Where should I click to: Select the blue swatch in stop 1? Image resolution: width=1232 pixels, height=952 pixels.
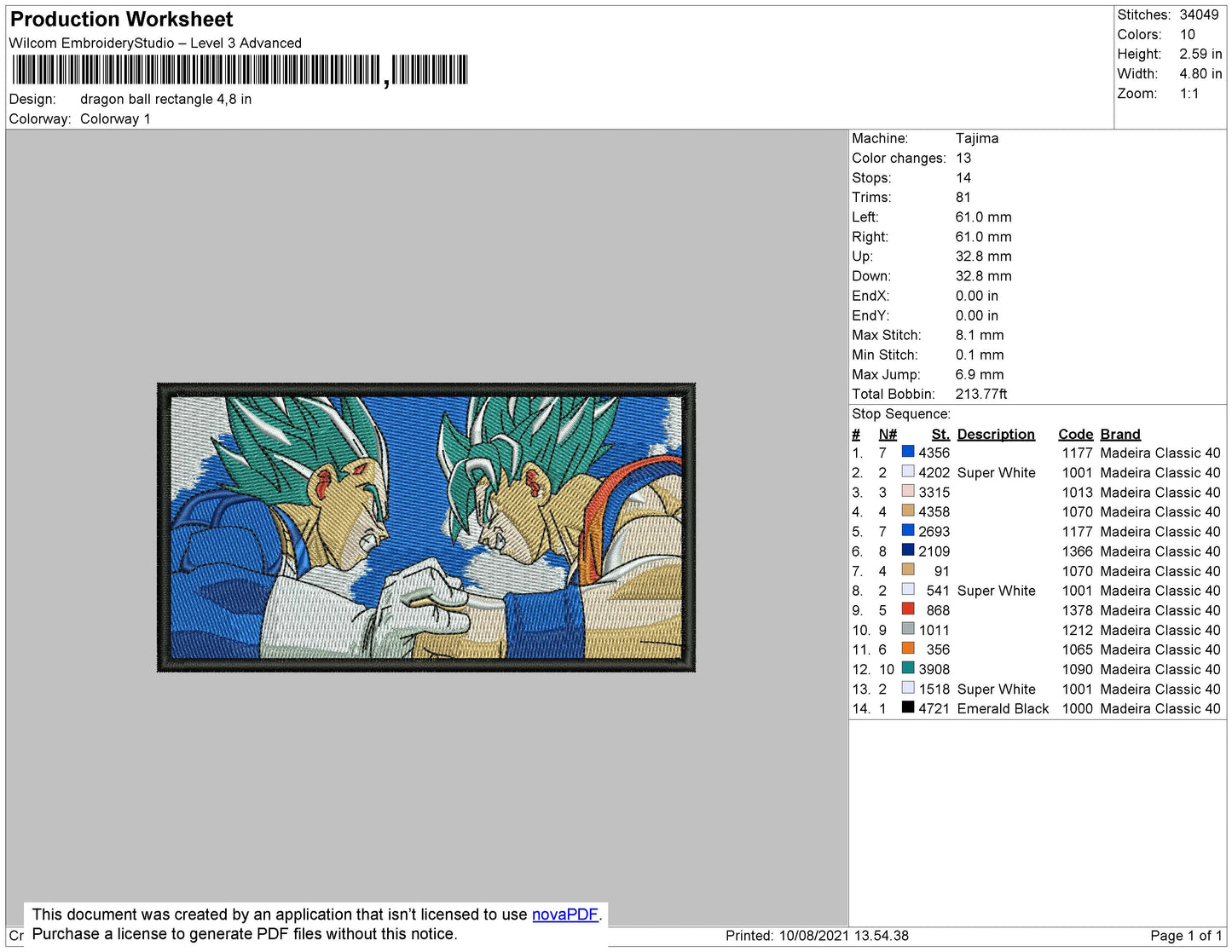coord(908,453)
